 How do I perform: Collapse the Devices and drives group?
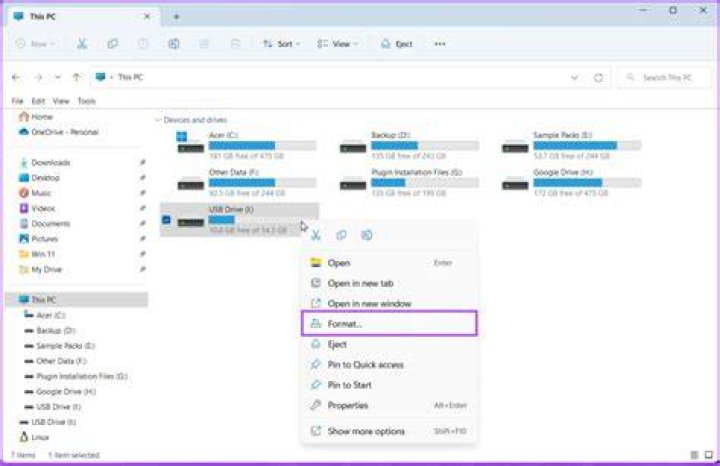(x=158, y=120)
